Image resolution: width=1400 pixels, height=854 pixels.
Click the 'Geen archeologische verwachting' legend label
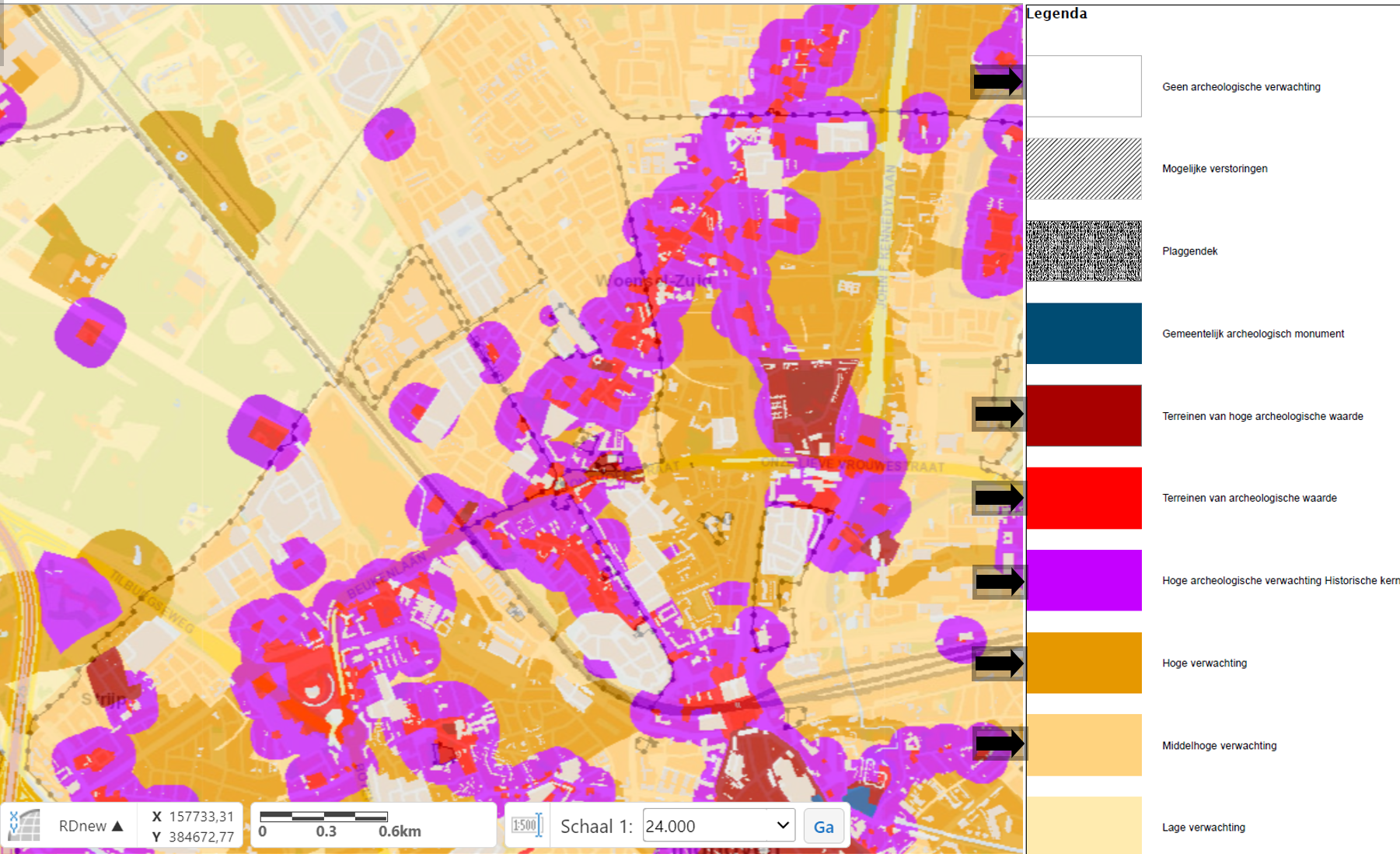(x=1241, y=87)
